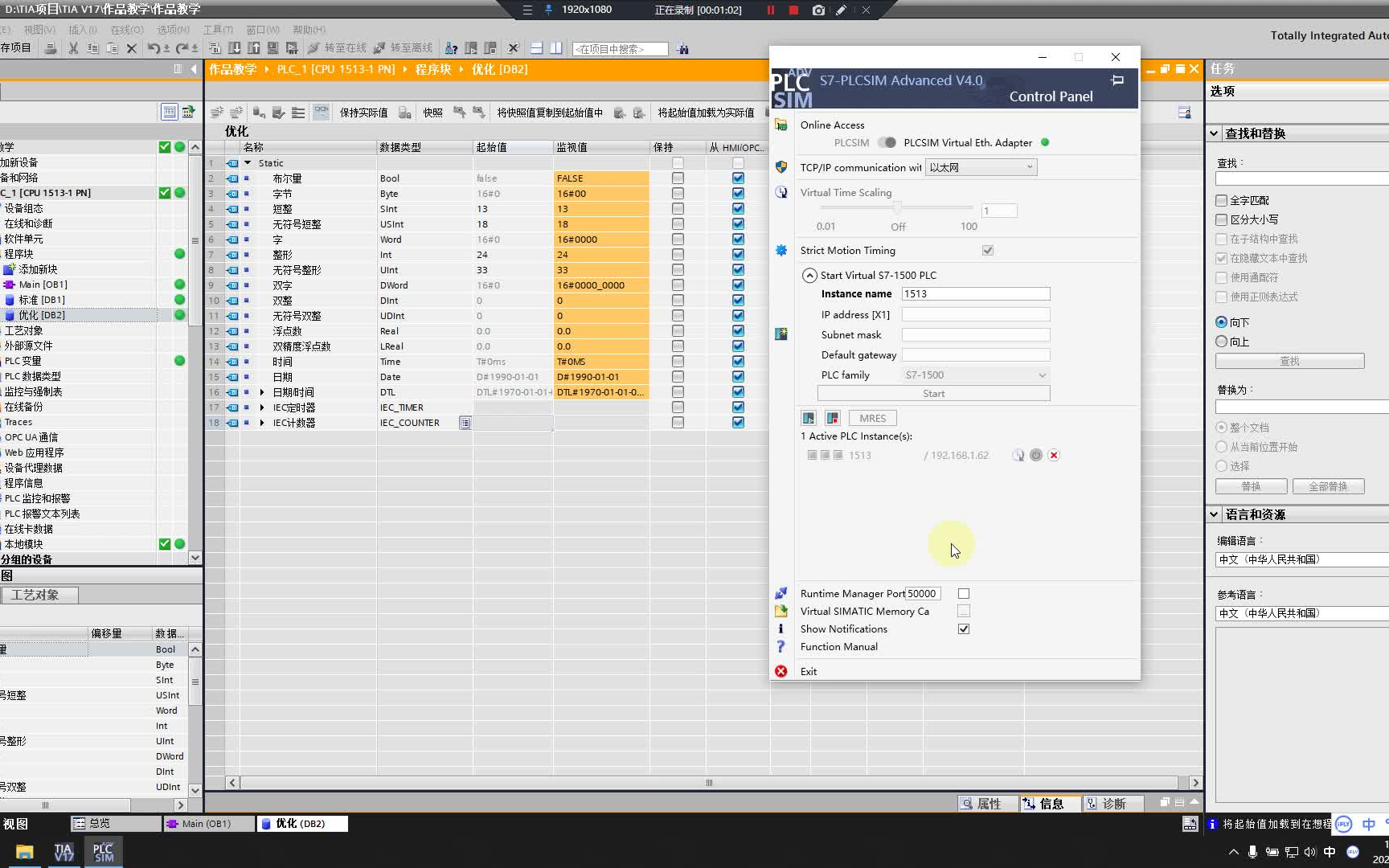Click the project search binoculars icon
This screenshot has width=1389, height=868.
682,49
